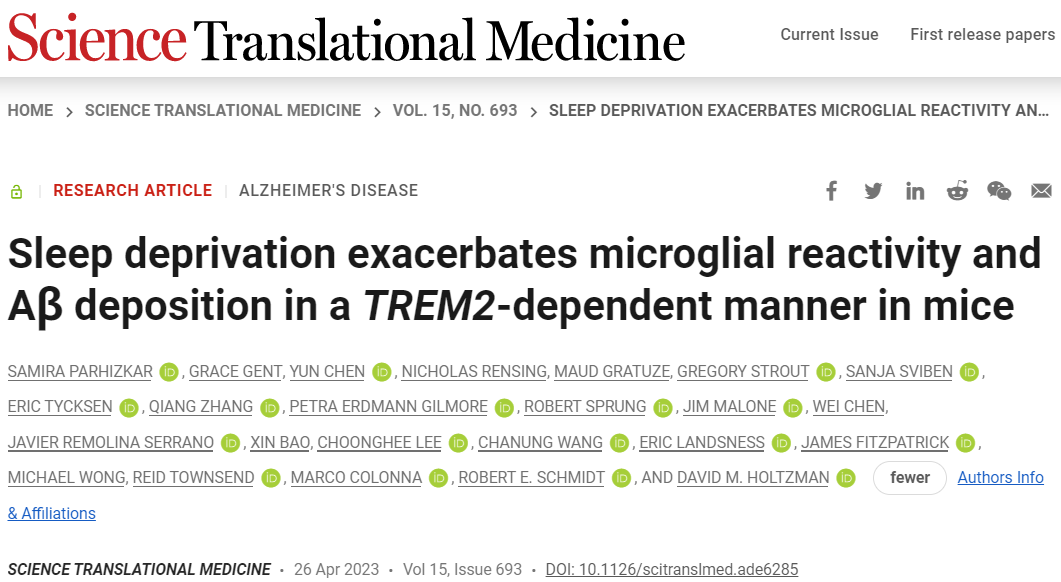Share article via WeChat

999,191
